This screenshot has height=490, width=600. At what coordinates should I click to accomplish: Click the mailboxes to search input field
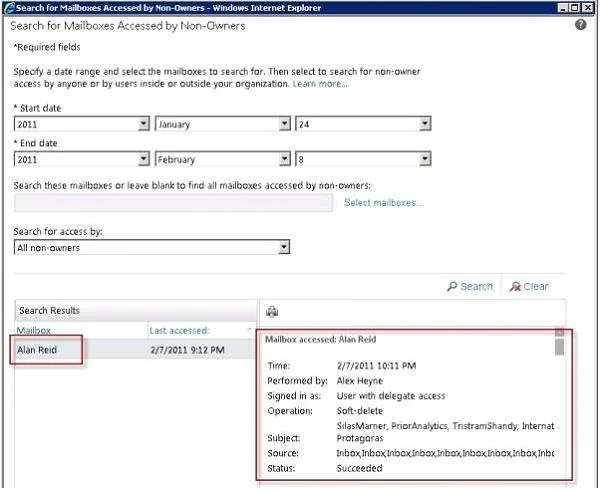pyautogui.click(x=173, y=203)
